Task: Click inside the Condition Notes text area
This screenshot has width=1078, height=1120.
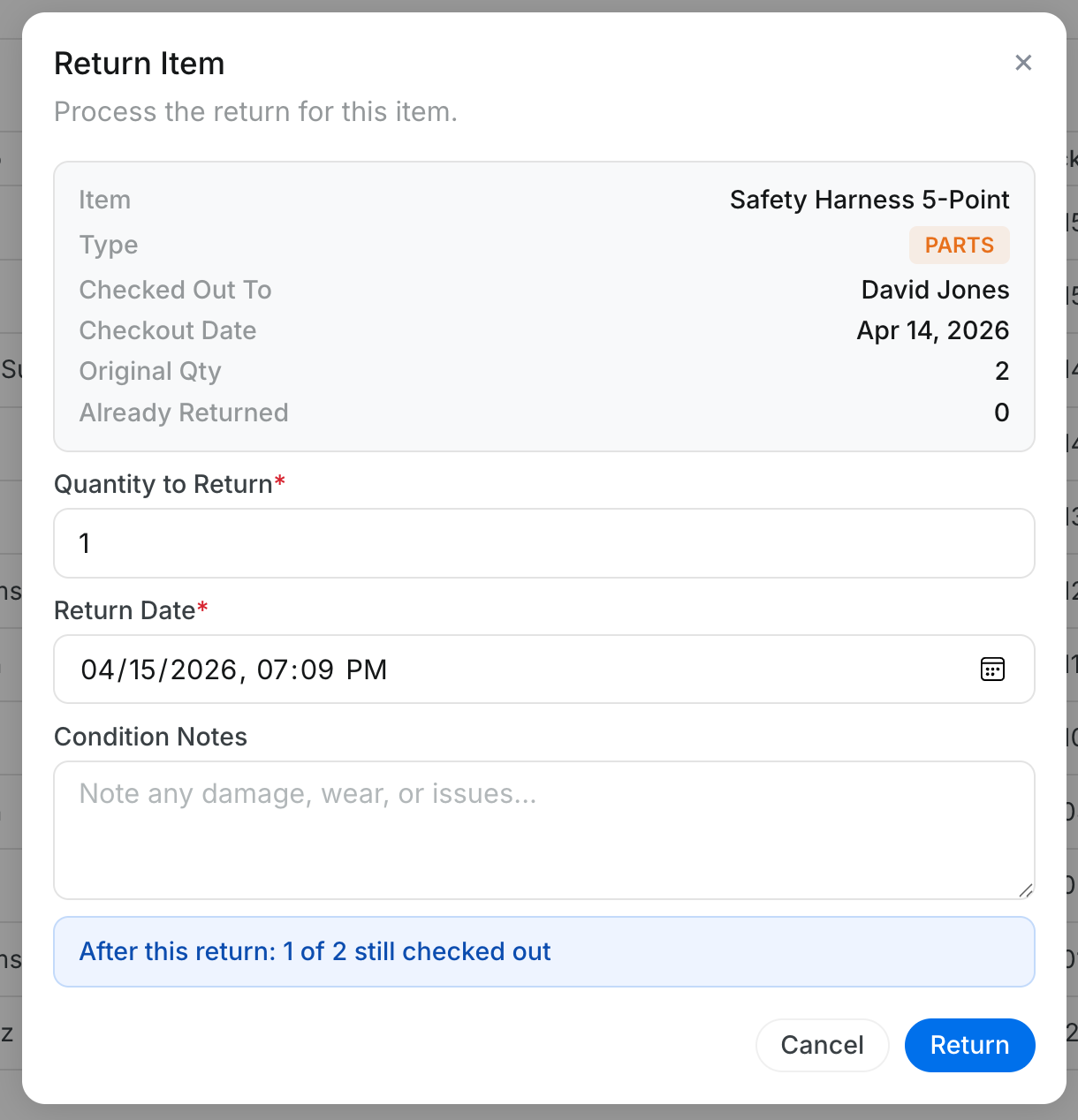Action: pos(544,830)
